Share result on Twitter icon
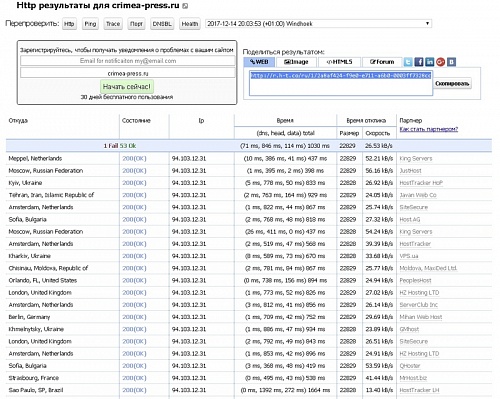Image resolution: width=500 pixels, height=399 pixels. click(408, 62)
